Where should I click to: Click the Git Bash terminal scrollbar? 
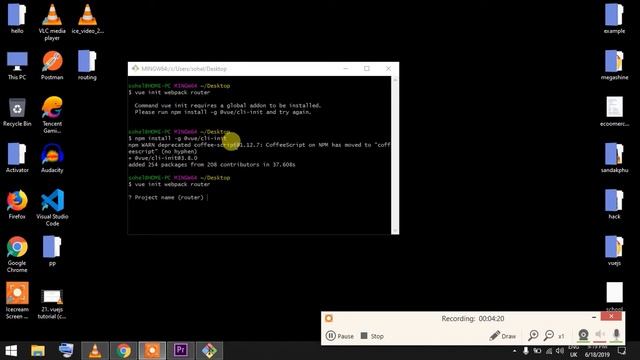point(394,155)
